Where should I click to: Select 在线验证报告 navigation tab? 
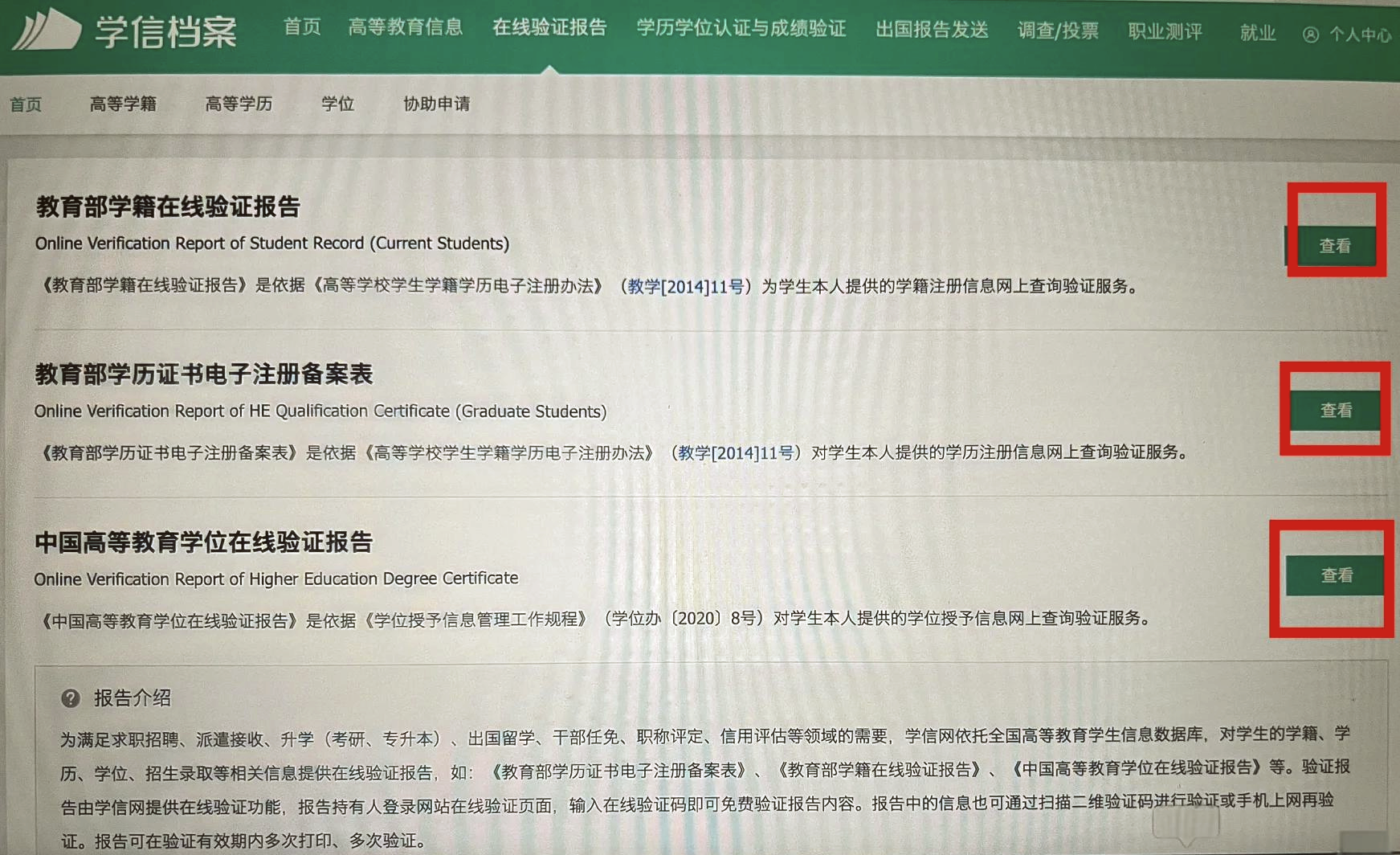549,27
